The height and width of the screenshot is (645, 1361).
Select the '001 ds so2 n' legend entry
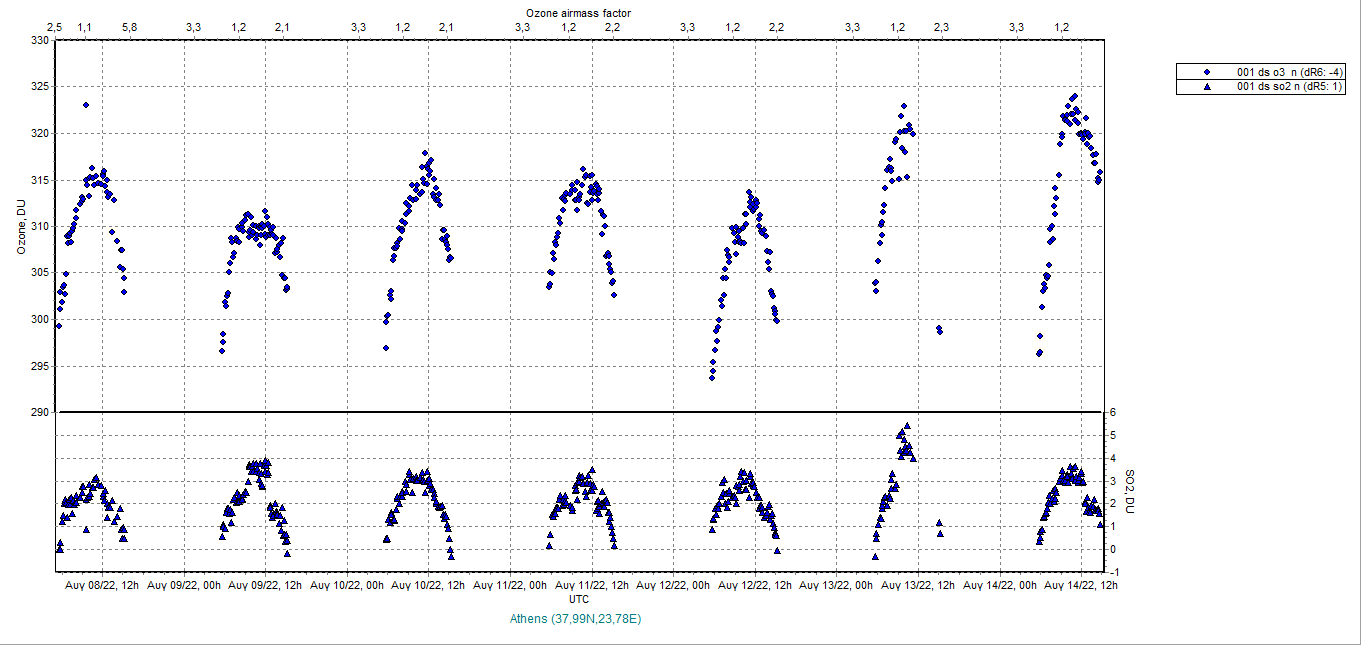tap(1290, 87)
